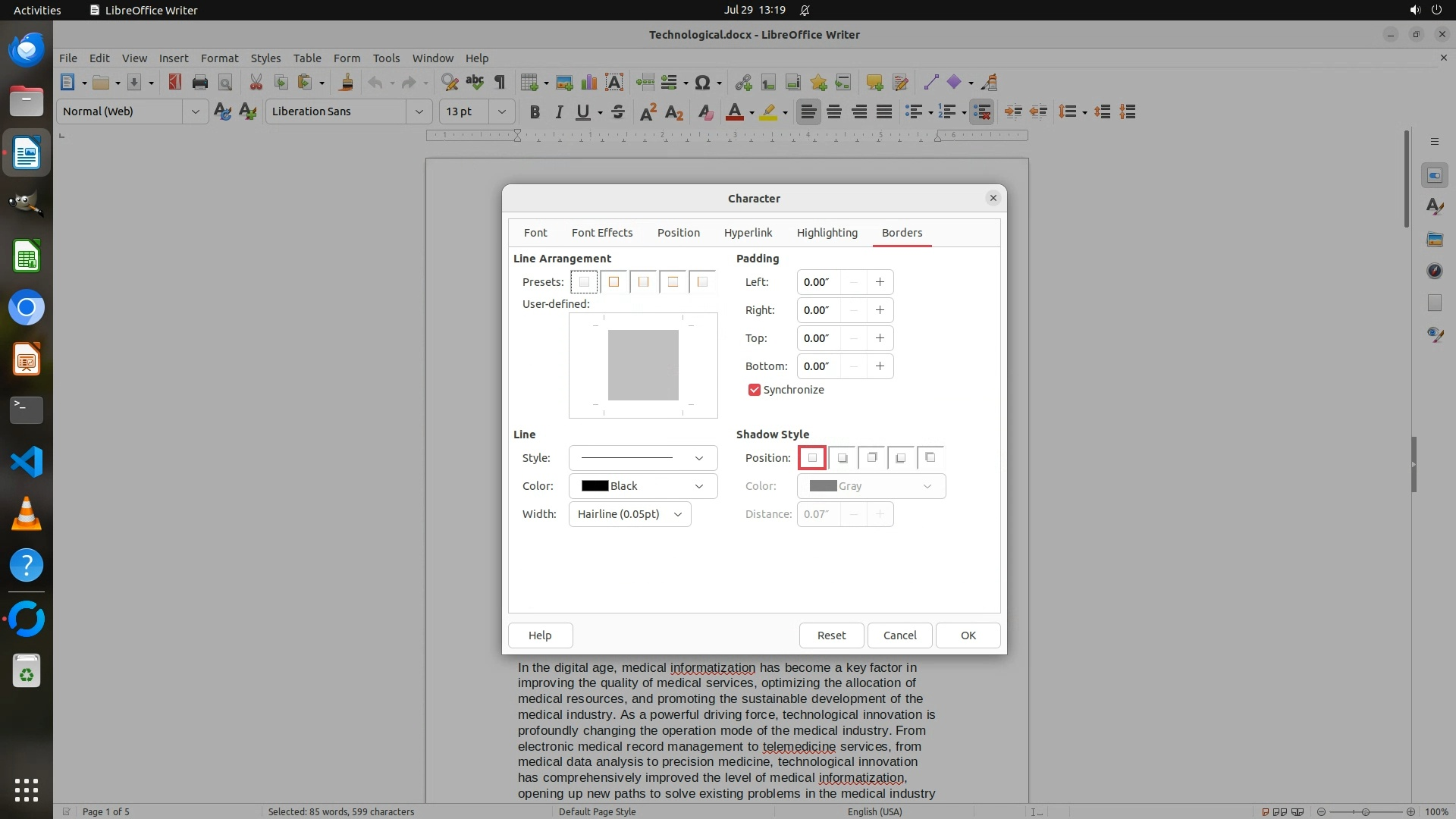Toggle formatting marks pilcrow icon

[500, 83]
